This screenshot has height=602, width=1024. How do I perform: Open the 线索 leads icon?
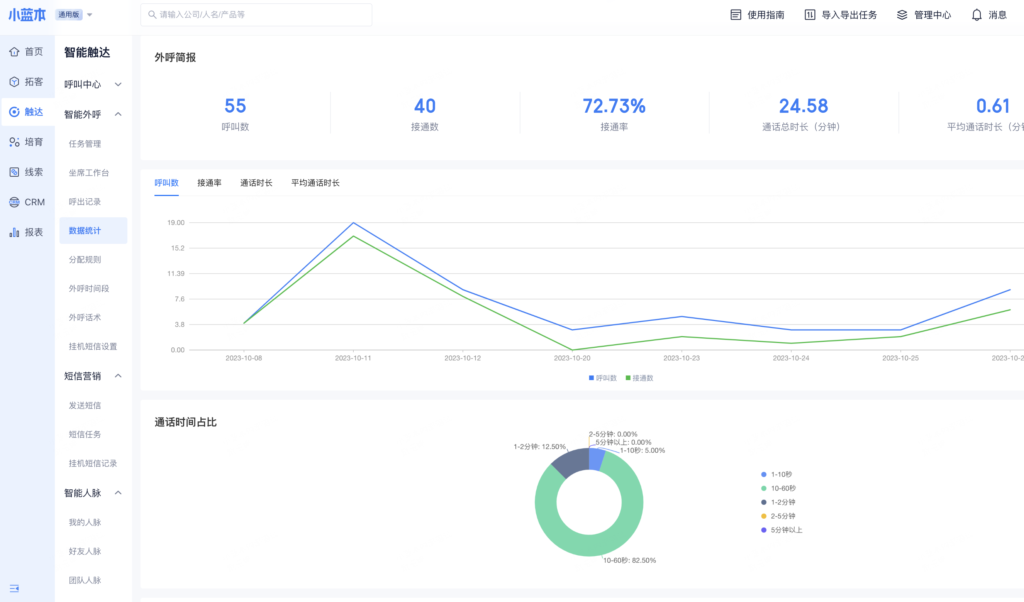[x=14, y=172]
